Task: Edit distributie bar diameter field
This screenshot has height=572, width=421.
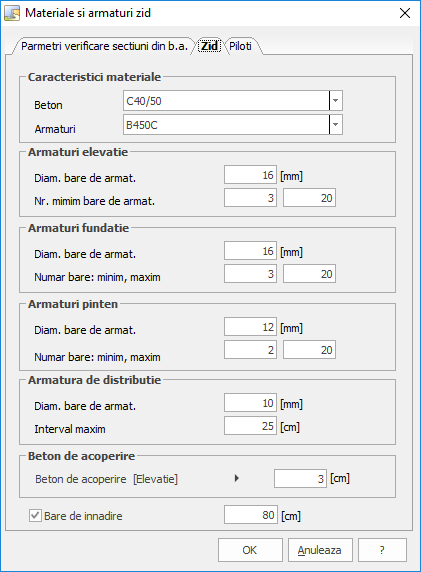Action: [x=250, y=403]
